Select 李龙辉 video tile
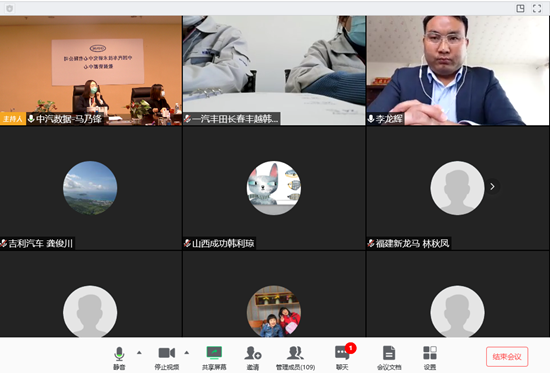This screenshot has height=373, width=550. (458, 70)
